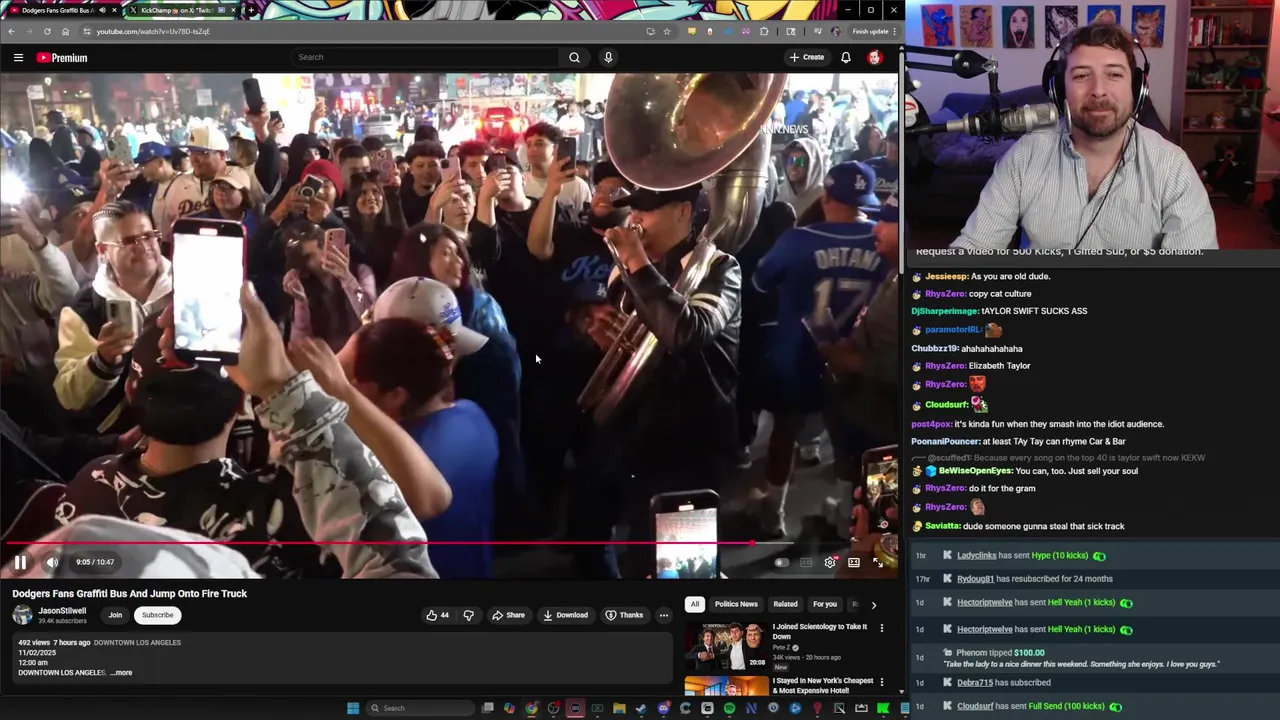Open more actions ellipsis below video

pos(663,615)
